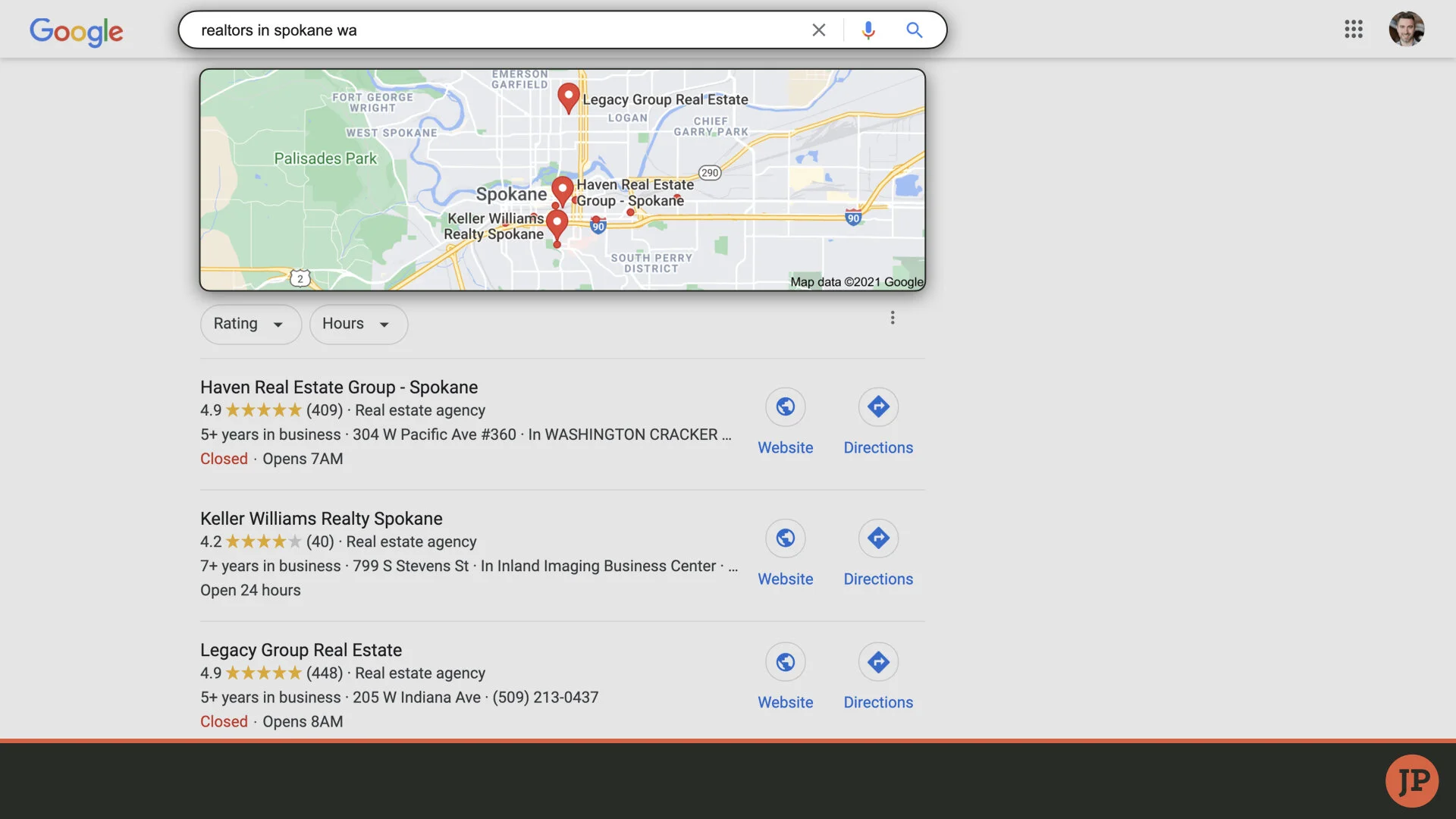Open Keller Williams Realty Spokane listing
Image resolution: width=1456 pixels, height=819 pixels.
point(322,519)
